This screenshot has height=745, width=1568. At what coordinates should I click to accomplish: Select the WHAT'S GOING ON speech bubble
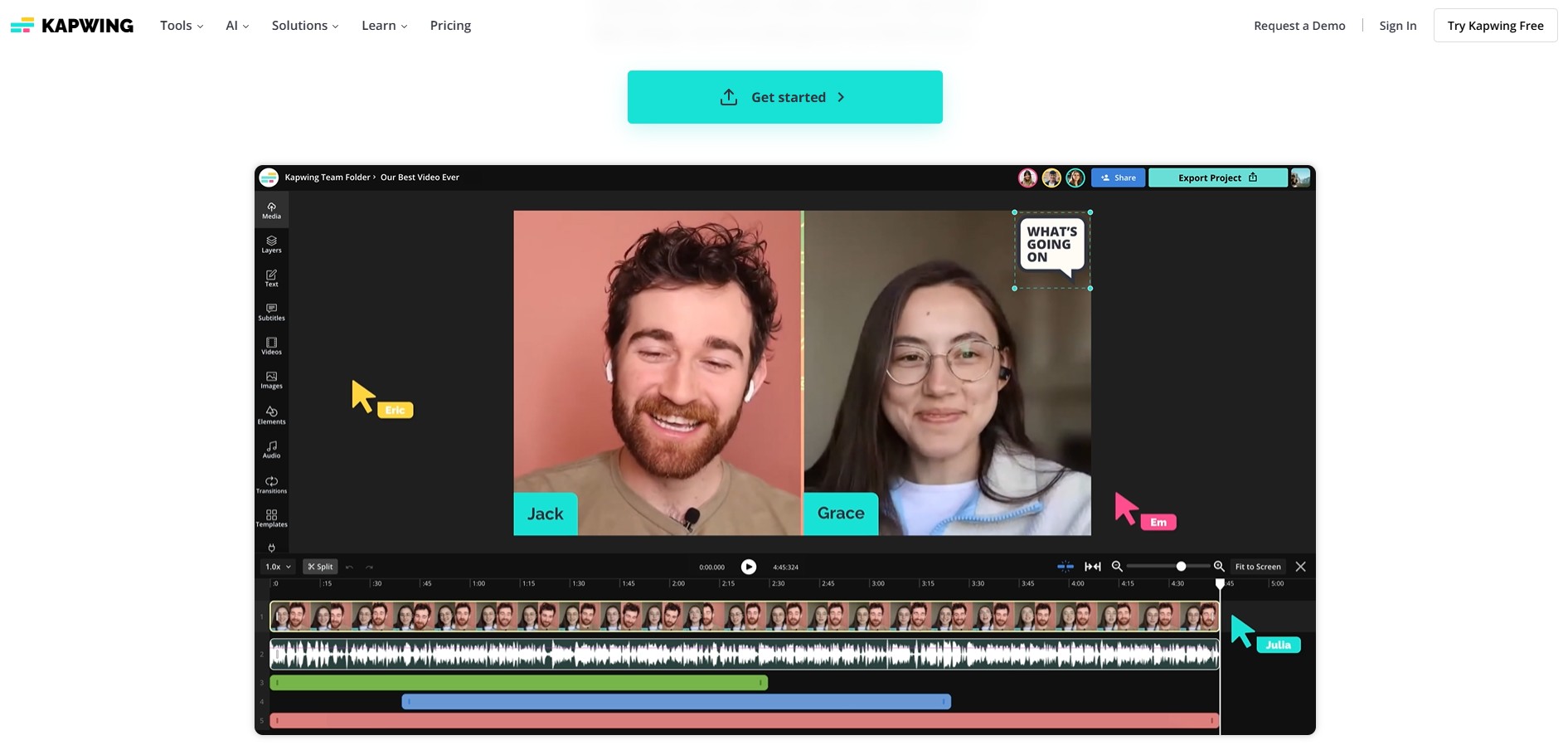point(1052,250)
